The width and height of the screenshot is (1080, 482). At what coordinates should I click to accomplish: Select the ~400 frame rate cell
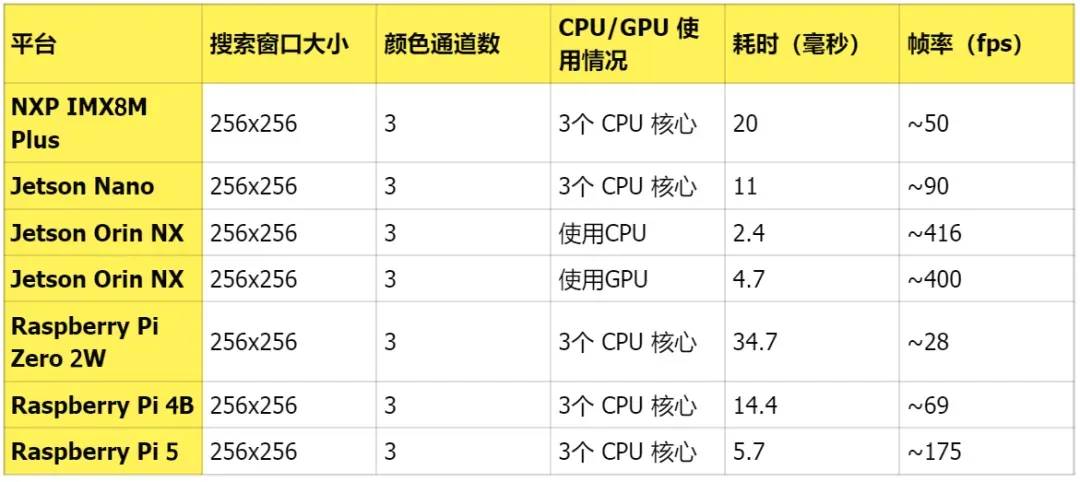point(986,279)
